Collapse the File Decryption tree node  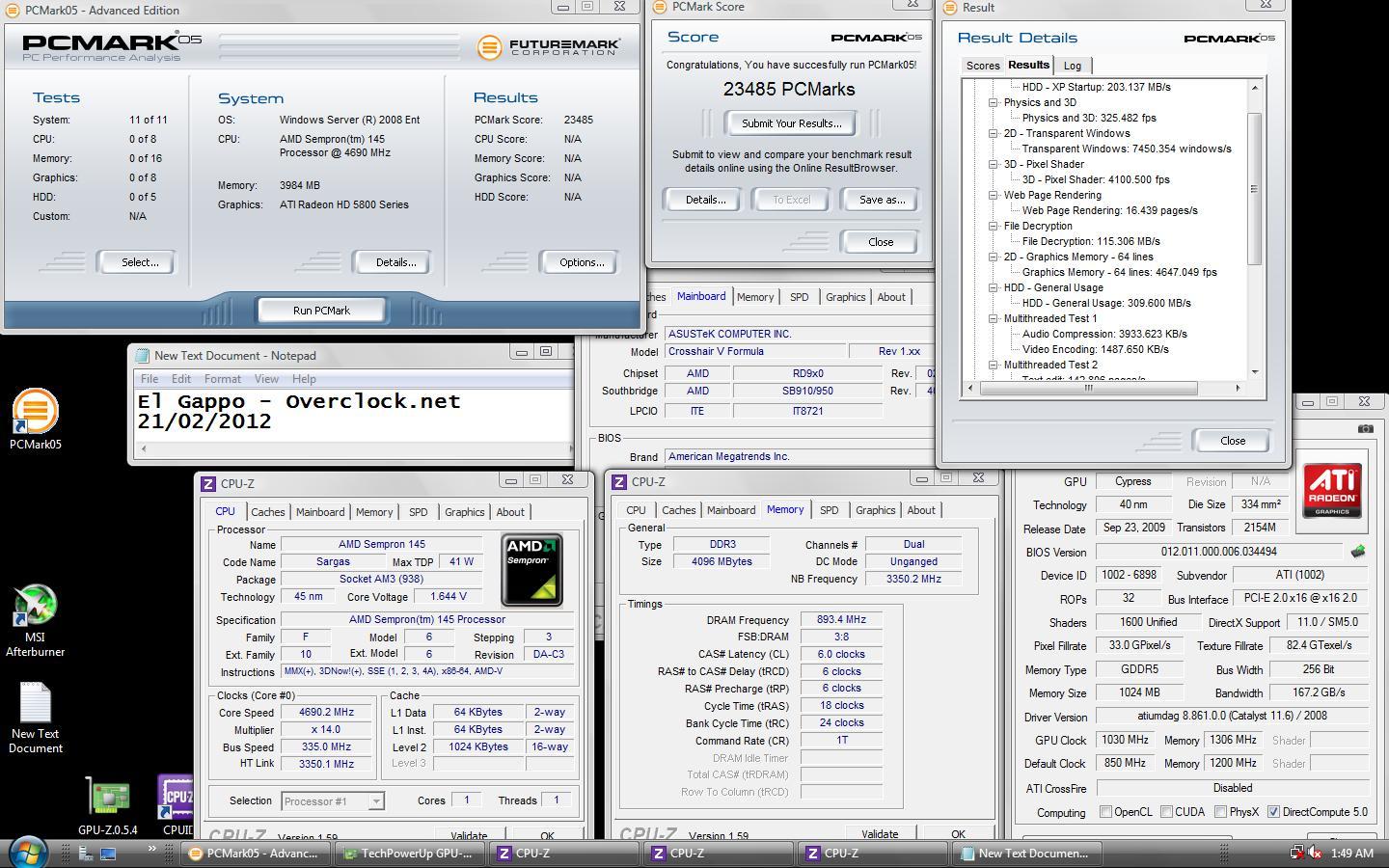(993, 226)
